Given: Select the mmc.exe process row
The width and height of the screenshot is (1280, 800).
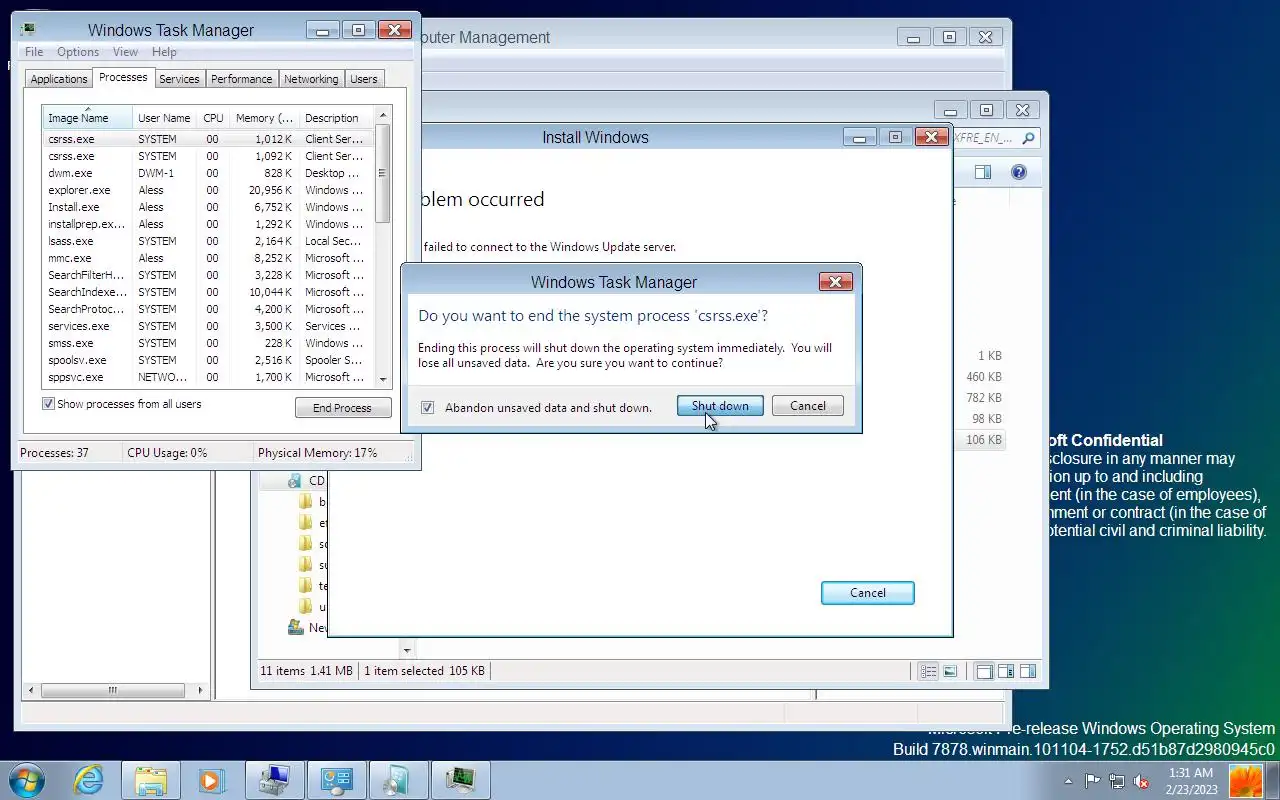Looking at the screenshot, I should click(x=208, y=258).
